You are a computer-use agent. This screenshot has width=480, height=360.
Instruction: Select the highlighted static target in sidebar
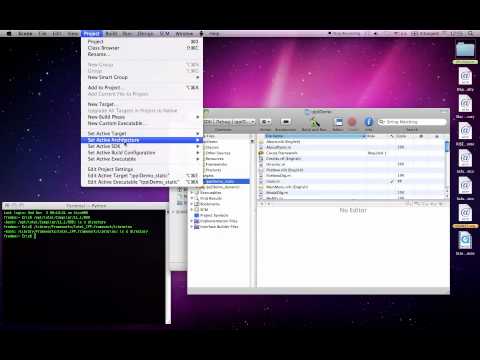(226, 181)
